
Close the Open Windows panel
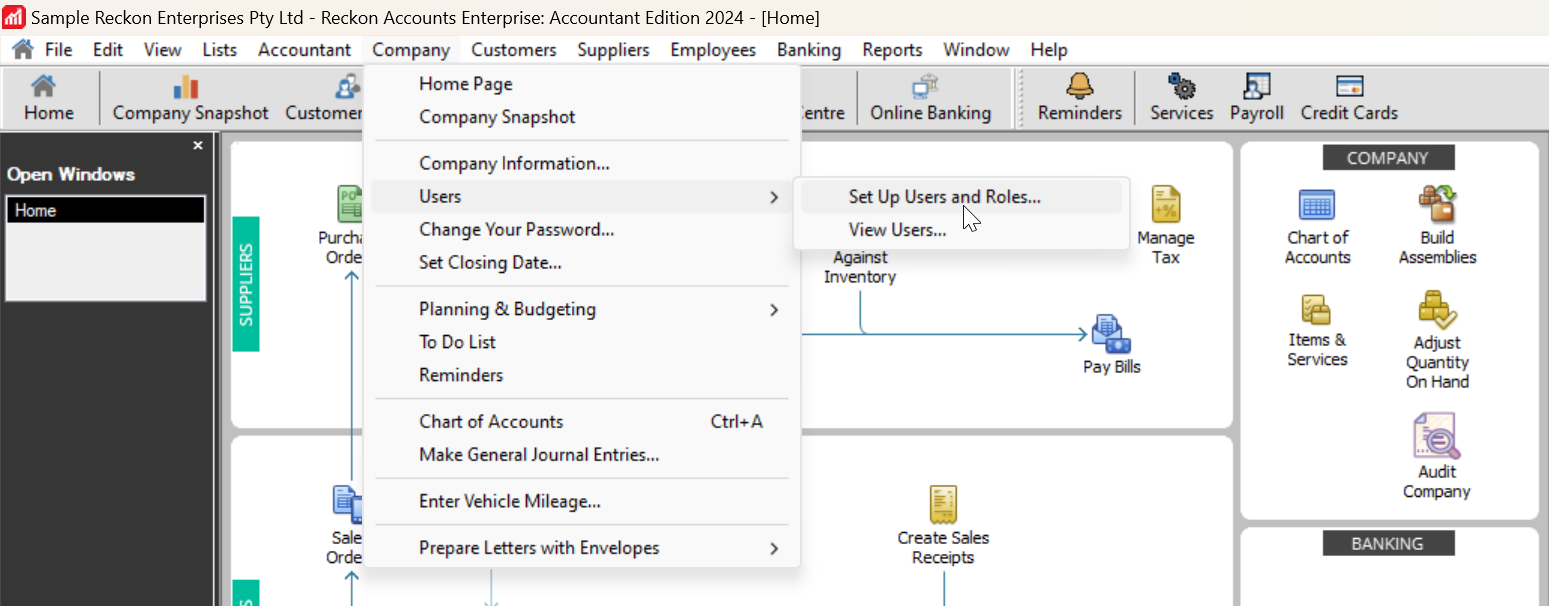tap(198, 146)
